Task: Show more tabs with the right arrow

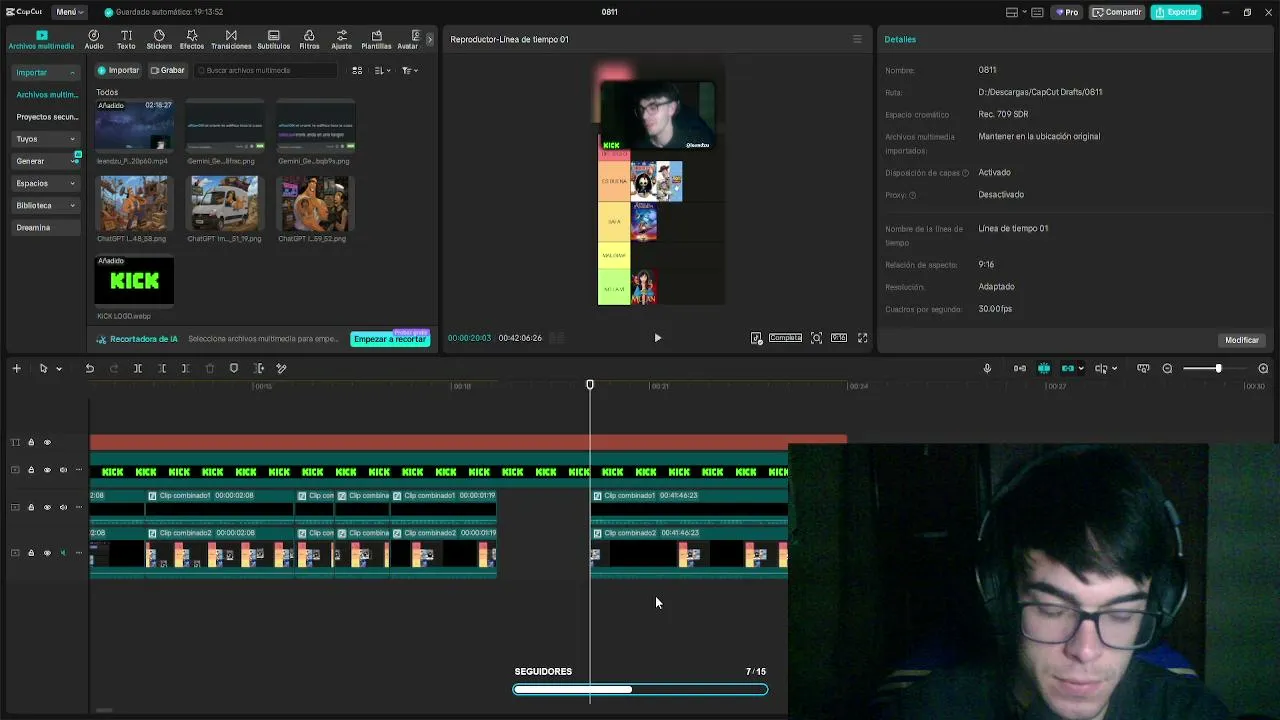Action: point(430,40)
